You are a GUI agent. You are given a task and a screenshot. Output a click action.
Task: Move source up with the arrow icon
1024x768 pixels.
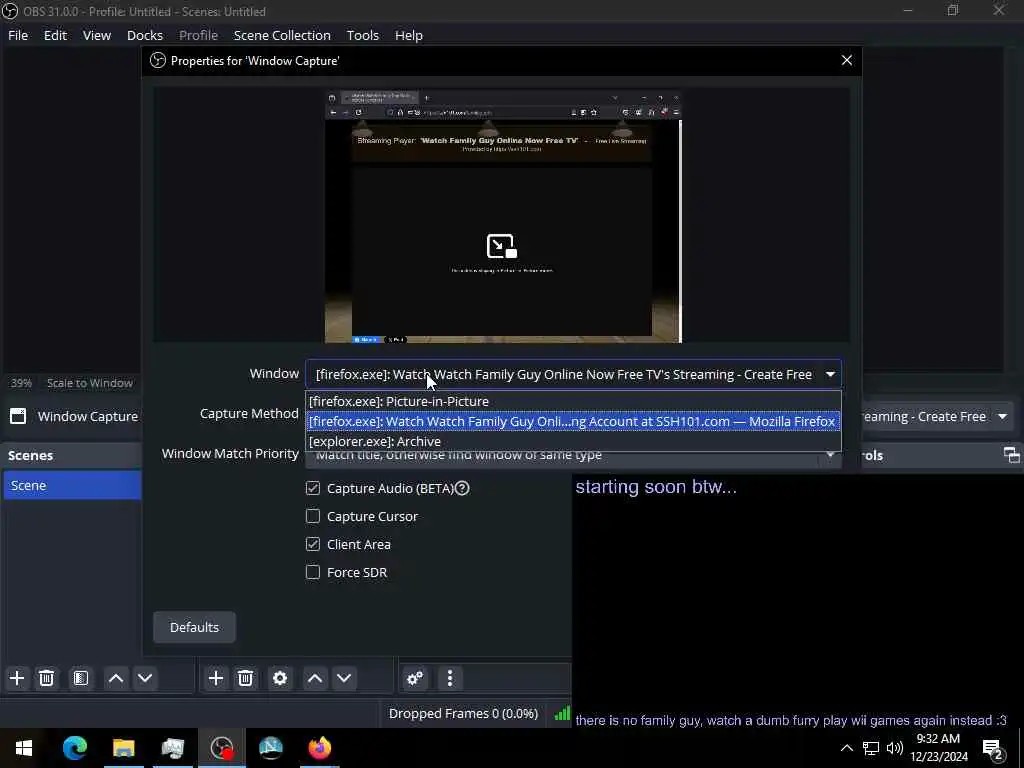click(x=315, y=678)
